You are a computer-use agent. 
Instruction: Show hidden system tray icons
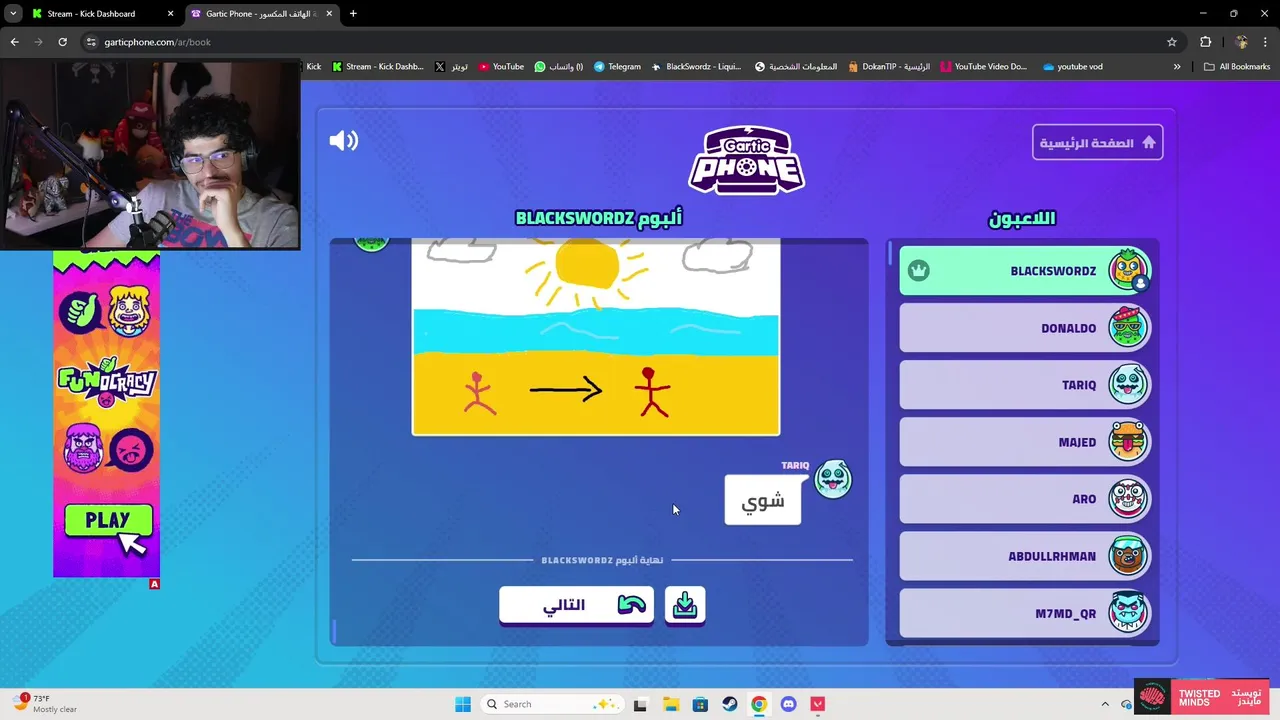tap(1105, 704)
